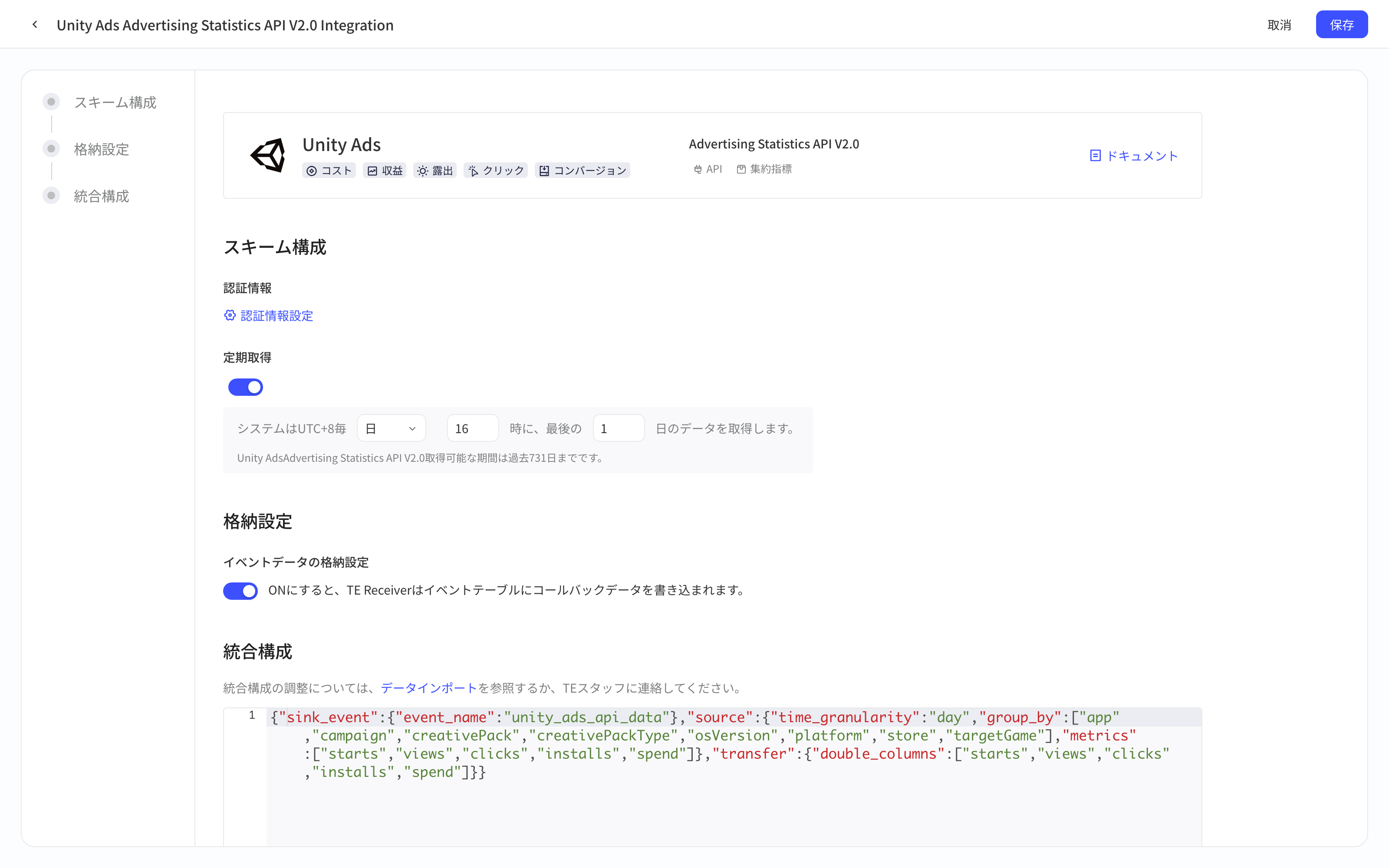Toggle the 定期取得 switch off
Viewport: 1389px width, 868px height.
[246, 387]
